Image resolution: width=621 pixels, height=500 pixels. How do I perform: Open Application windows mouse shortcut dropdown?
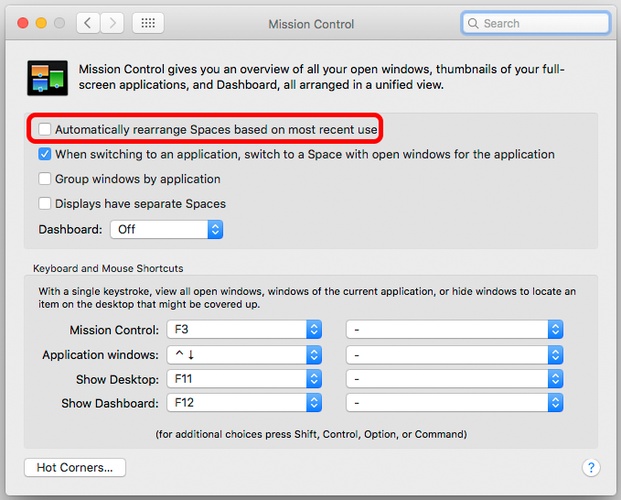tap(454, 355)
